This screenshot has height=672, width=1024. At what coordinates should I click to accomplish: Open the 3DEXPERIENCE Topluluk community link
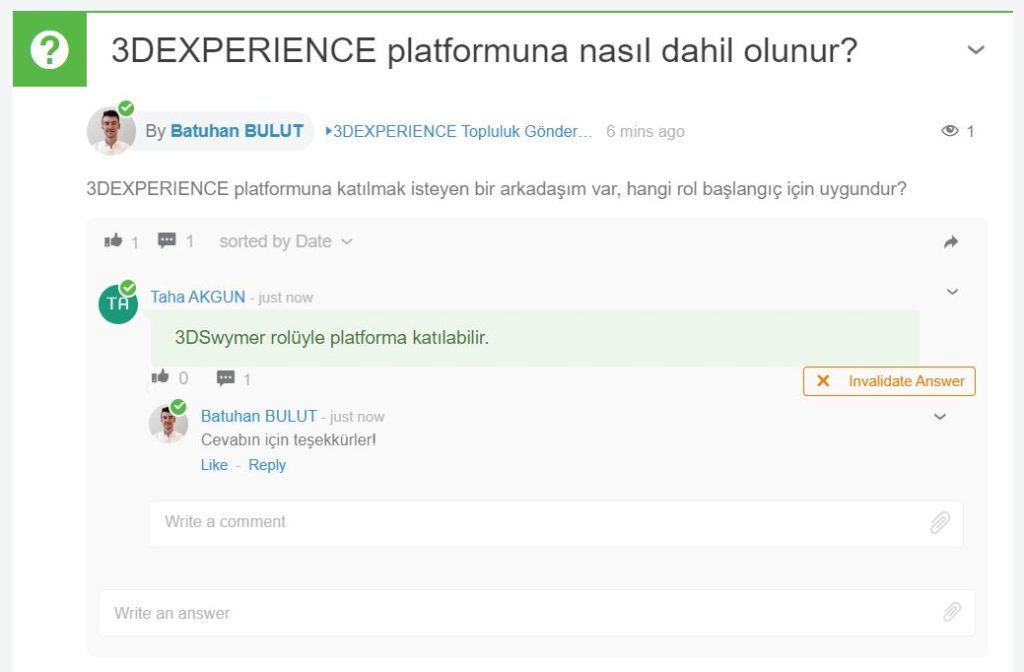pyautogui.click(x=460, y=131)
